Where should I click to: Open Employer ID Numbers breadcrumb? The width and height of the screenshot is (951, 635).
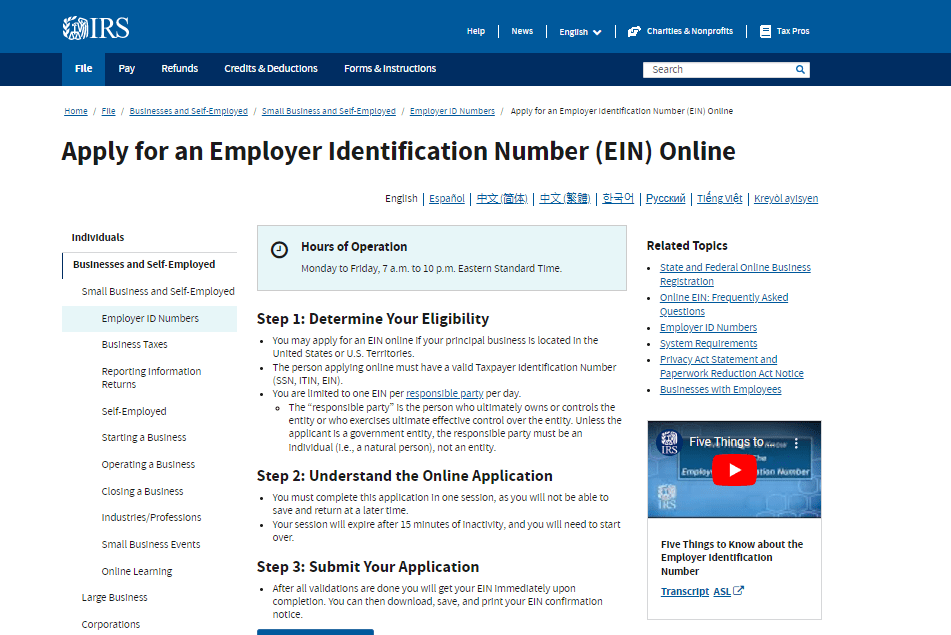click(452, 111)
